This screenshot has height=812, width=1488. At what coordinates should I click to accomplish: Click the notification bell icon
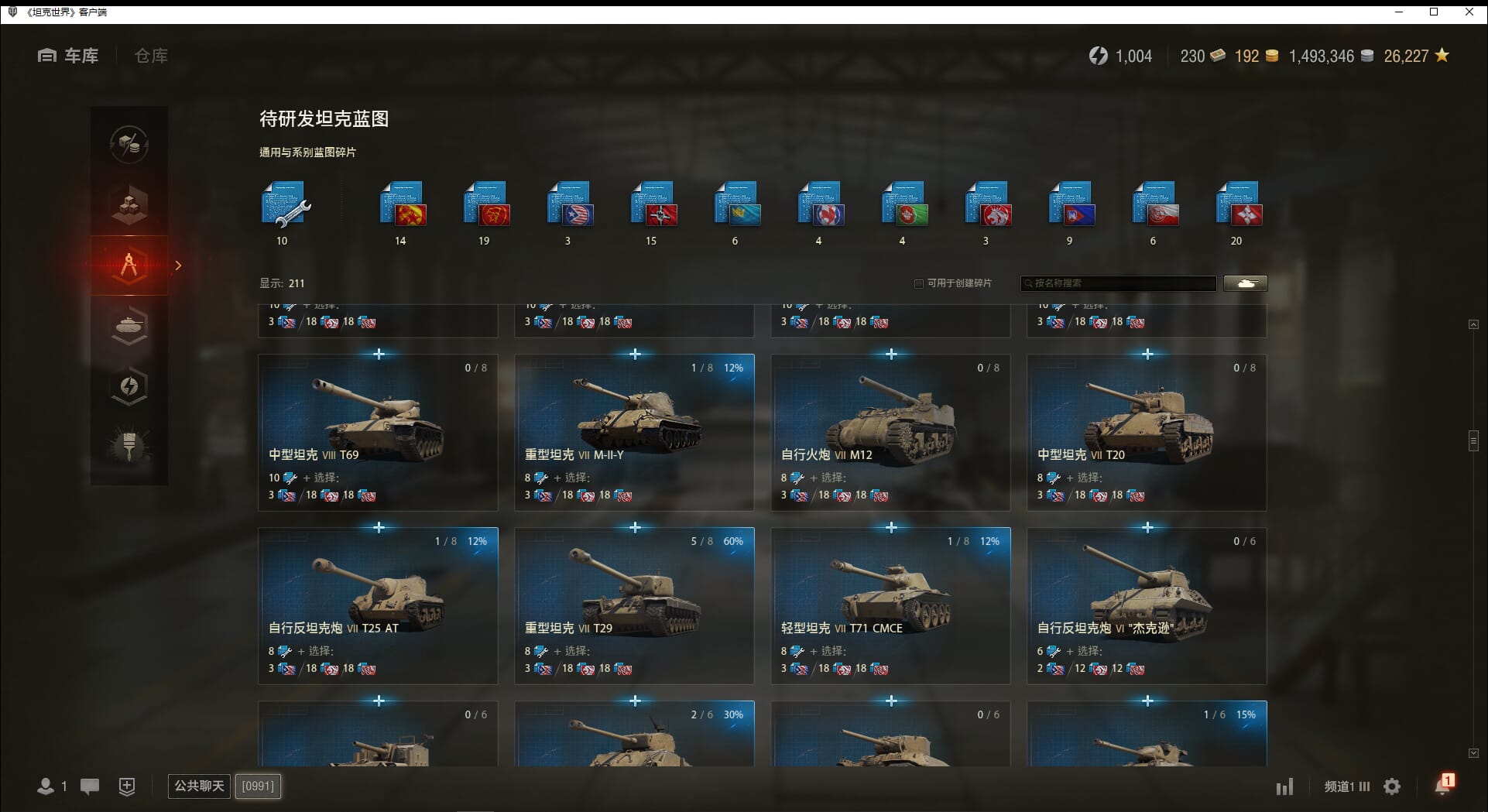click(x=1442, y=786)
